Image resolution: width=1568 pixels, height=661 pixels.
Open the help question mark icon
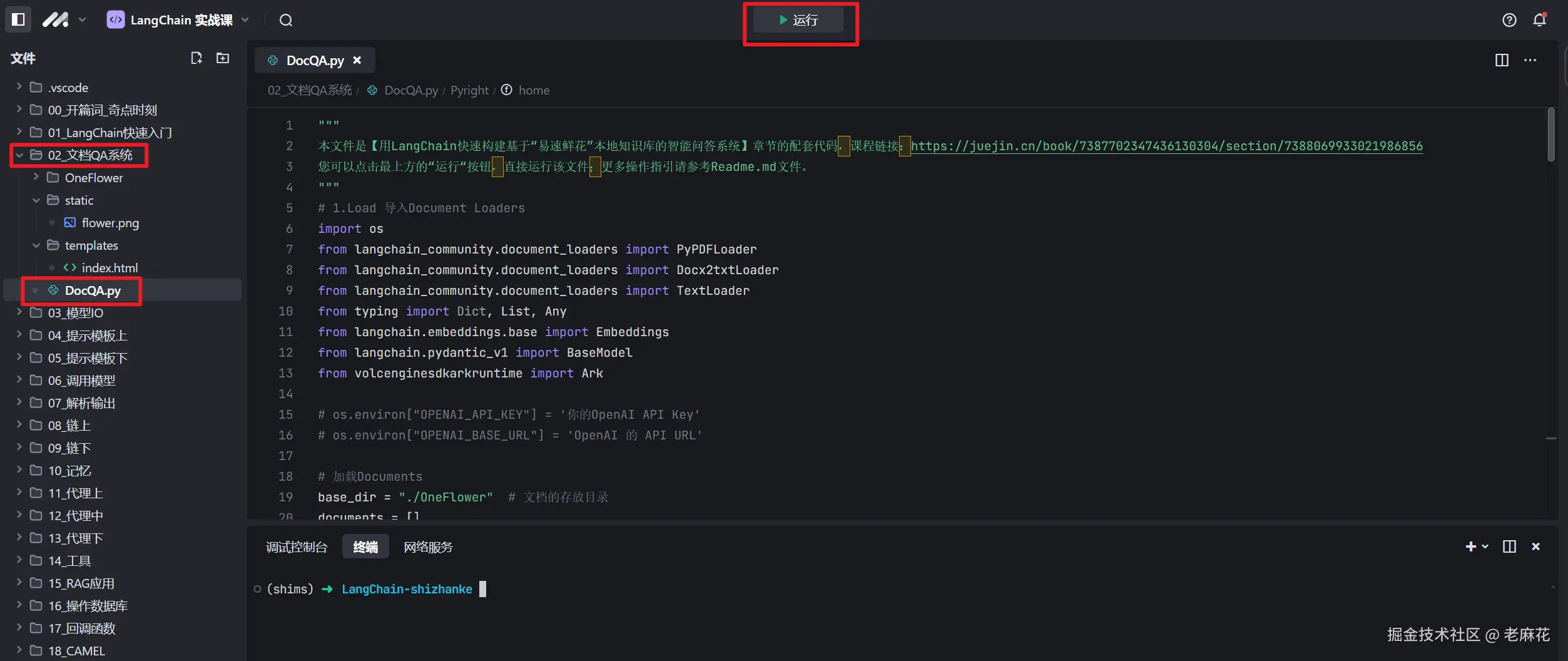(1509, 20)
